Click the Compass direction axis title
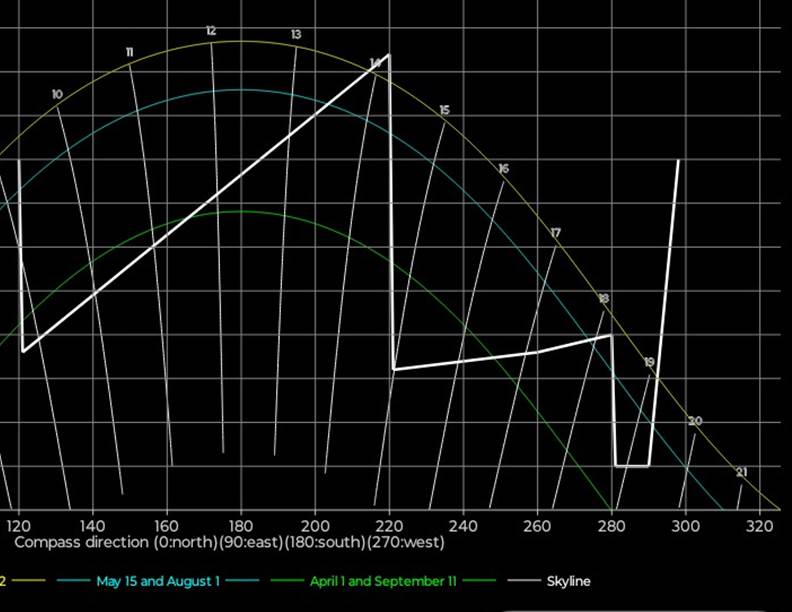Screen dimensions: 792x612 click(229, 543)
